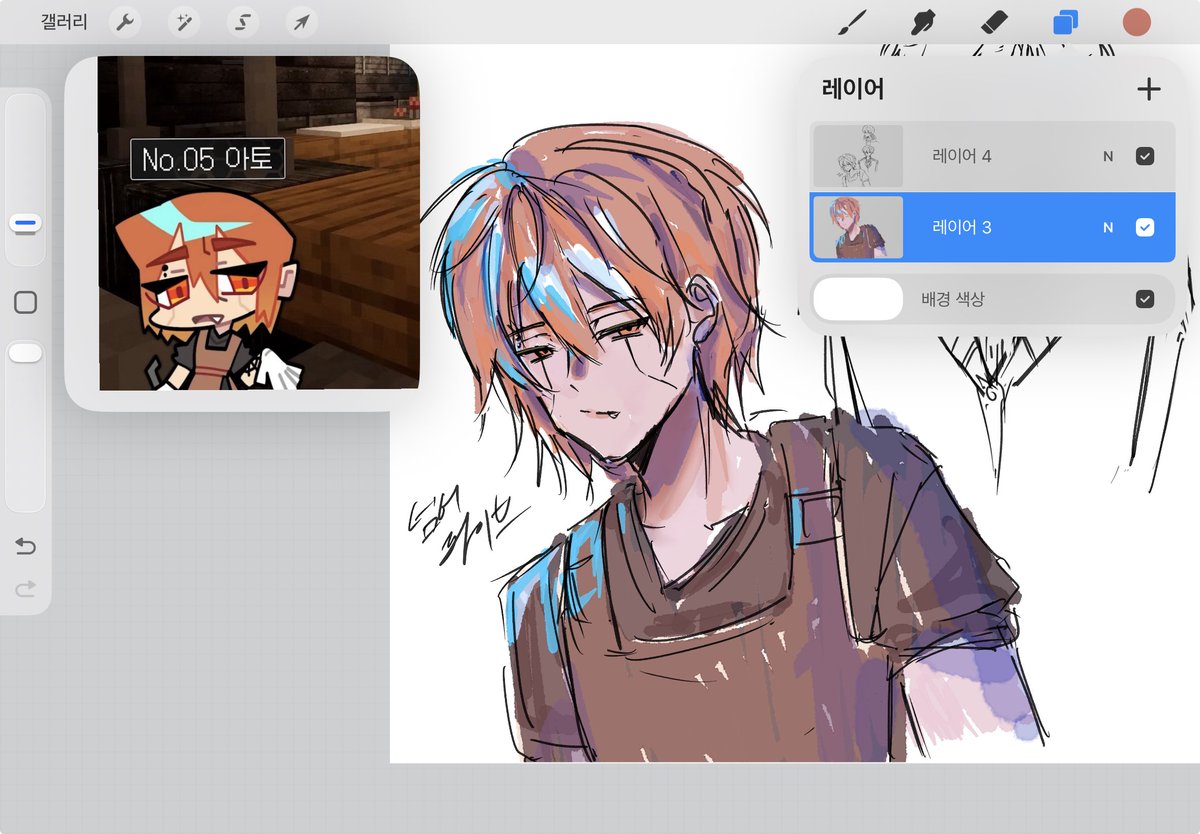Redo with the sidebar redo arrow
This screenshot has width=1200, height=834.
pos(26,589)
